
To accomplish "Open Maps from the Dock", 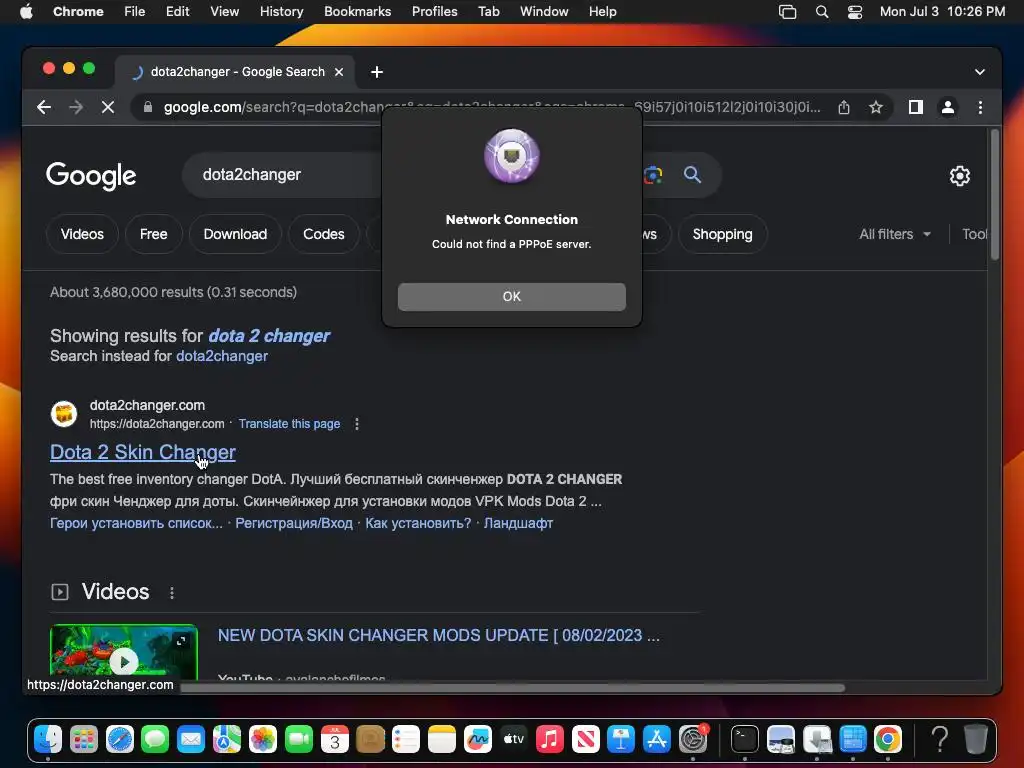I will point(227,739).
